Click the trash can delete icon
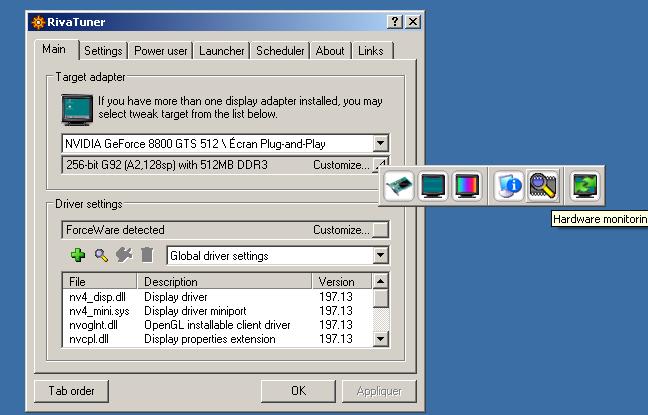The width and height of the screenshot is (648, 415). [147, 255]
